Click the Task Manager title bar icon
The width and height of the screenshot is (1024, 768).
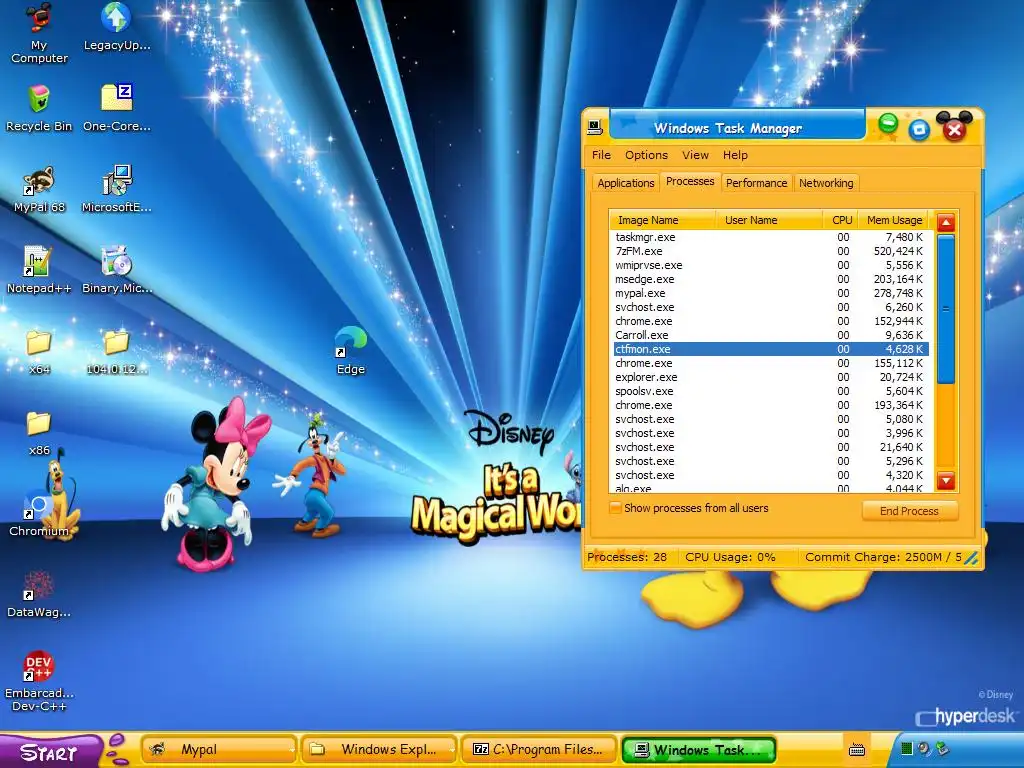coord(594,127)
